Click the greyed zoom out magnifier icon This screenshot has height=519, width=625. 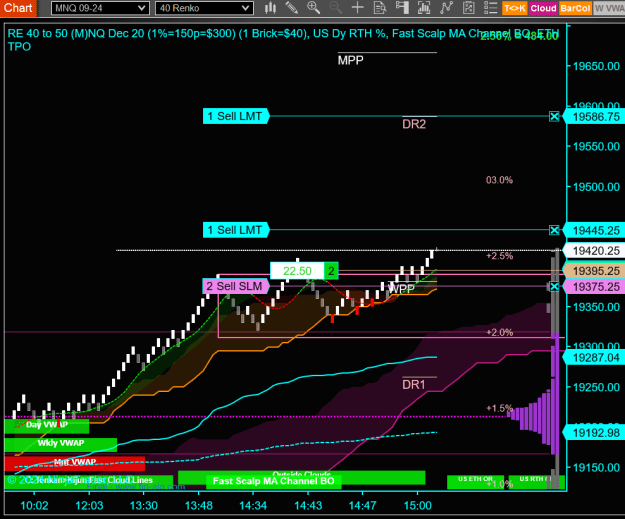click(x=336, y=8)
